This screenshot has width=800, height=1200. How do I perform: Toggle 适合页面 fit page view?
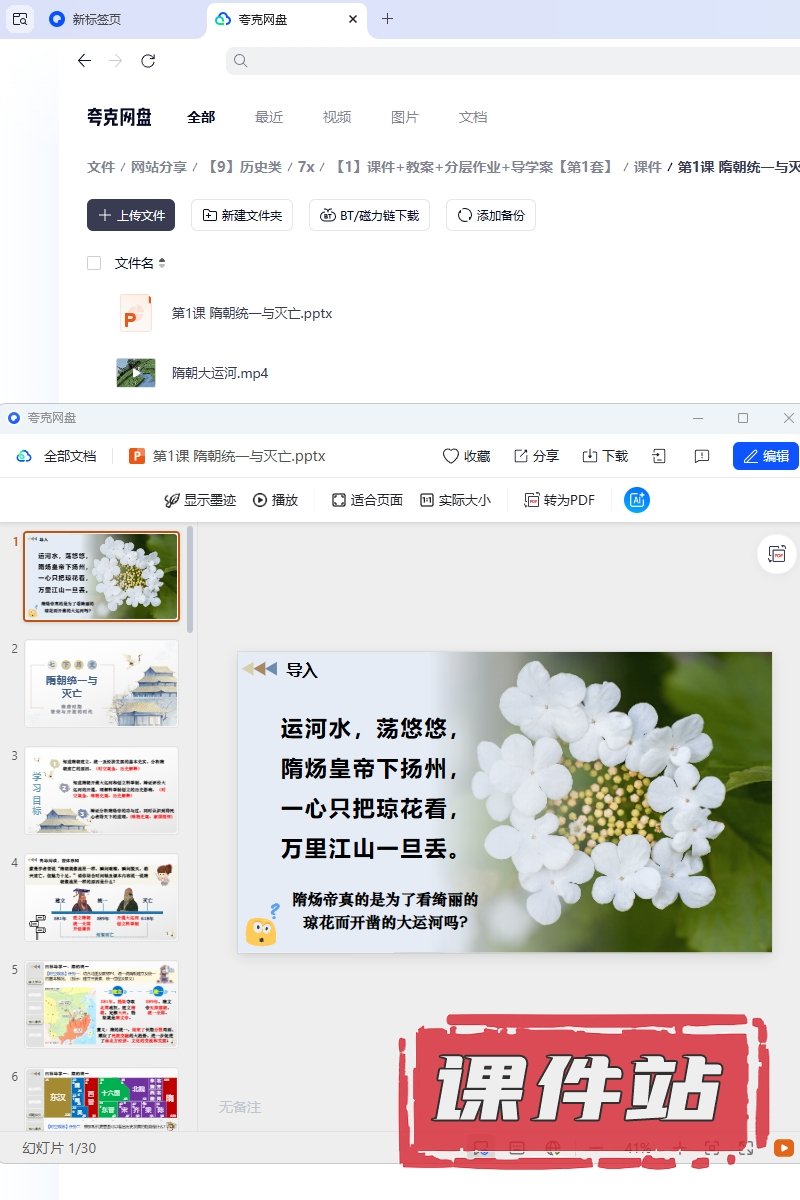(x=367, y=500)
